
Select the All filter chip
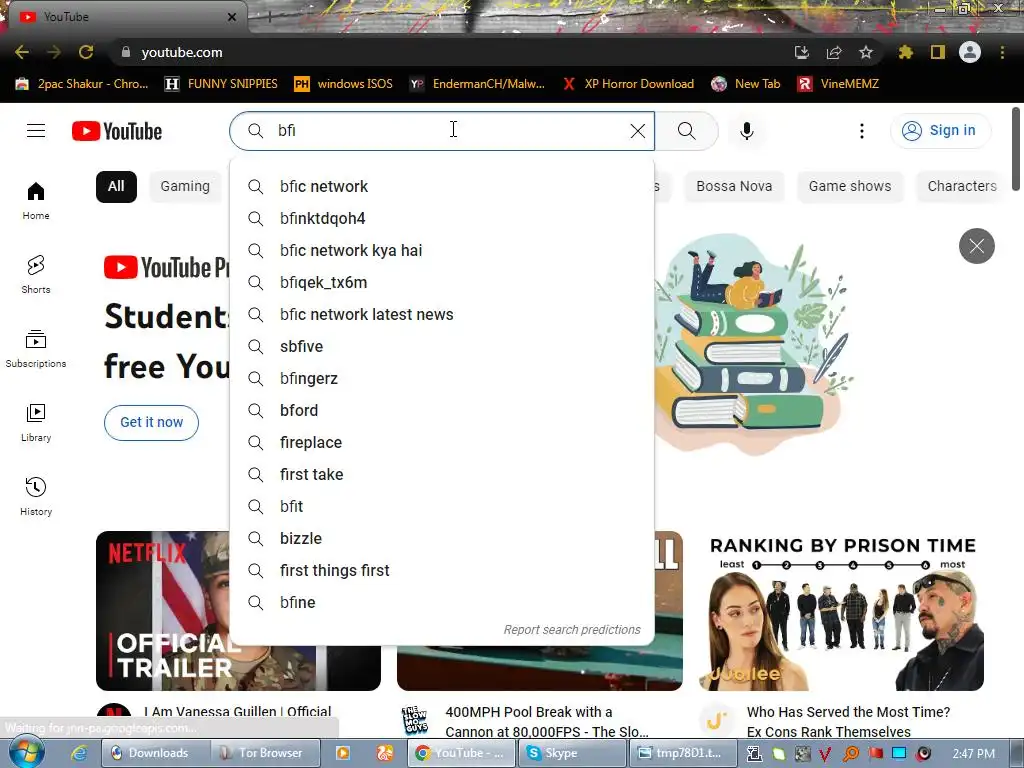[x=116, y=186]
